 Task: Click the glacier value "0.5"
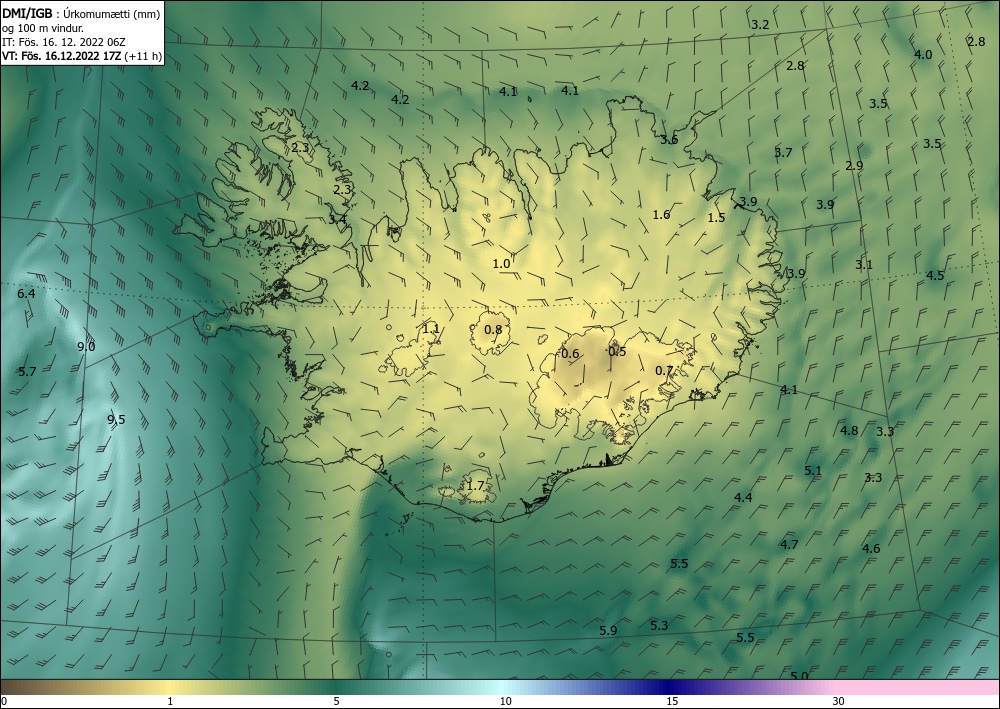coord(617,351)
